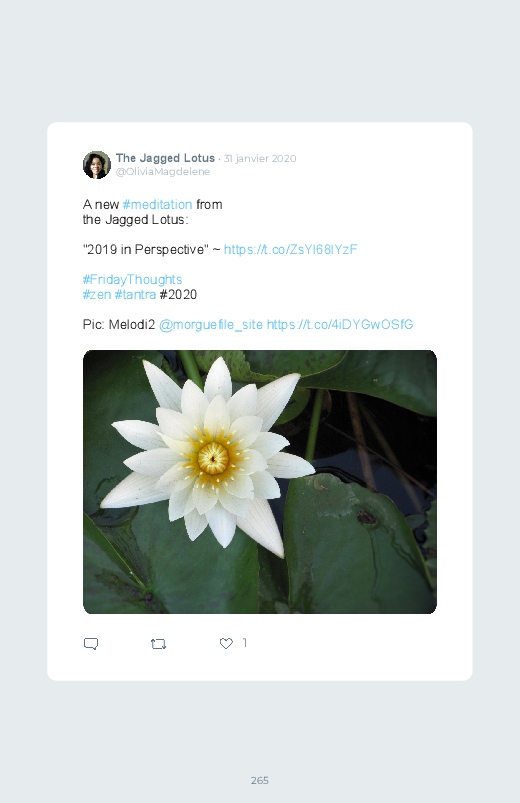Open the 4iDYGwOSfG t.co link
520x803 pixels.
340,325
